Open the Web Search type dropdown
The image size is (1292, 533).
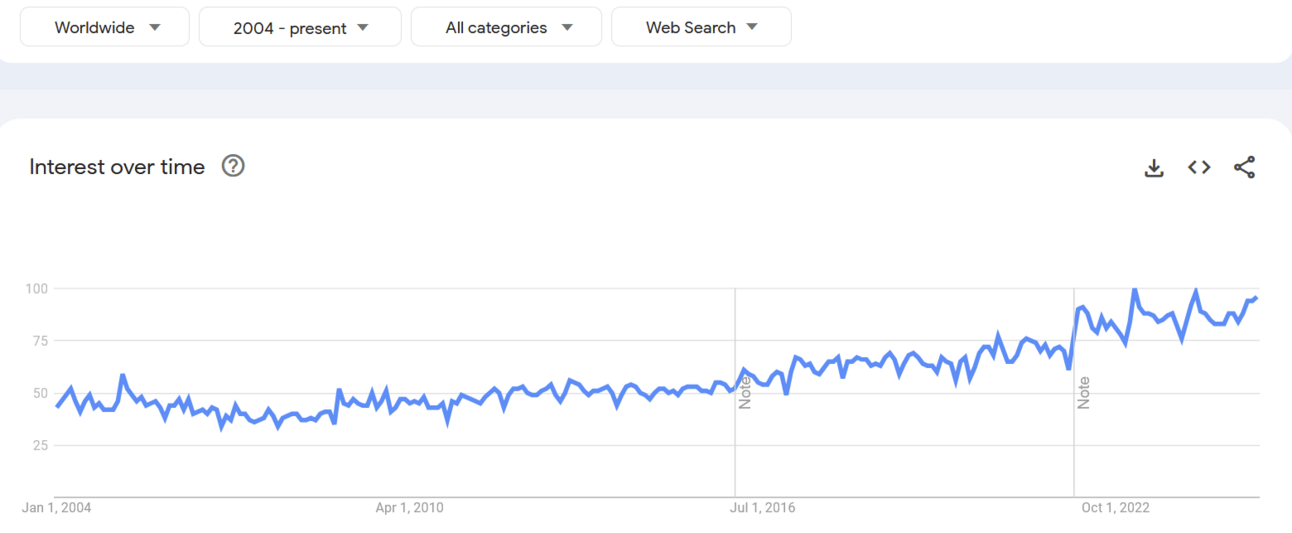[701, 27]
